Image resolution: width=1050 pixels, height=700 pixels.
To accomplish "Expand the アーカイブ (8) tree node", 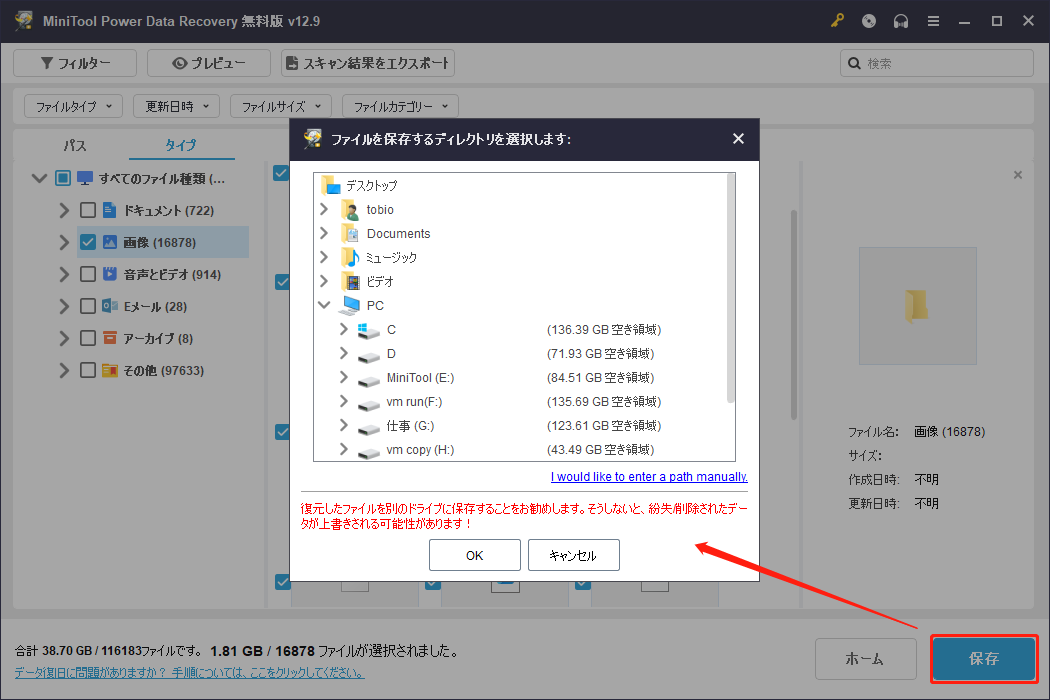I will (64, 338).
